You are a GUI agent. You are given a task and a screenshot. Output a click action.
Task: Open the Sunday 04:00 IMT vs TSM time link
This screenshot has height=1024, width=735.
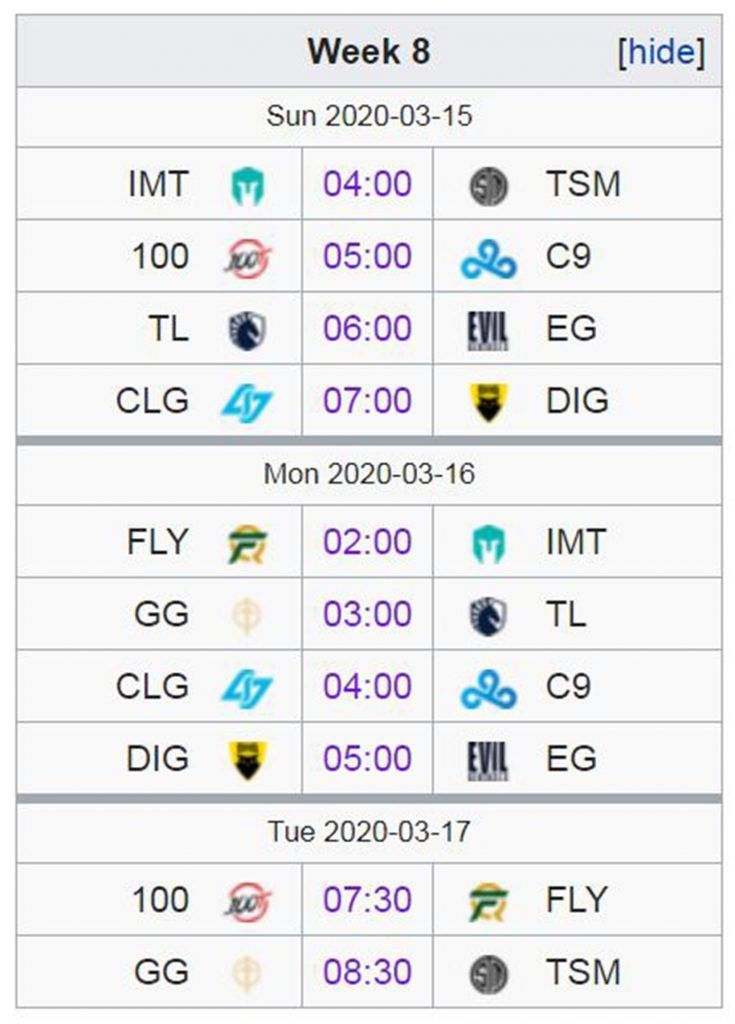click(367, 184)
